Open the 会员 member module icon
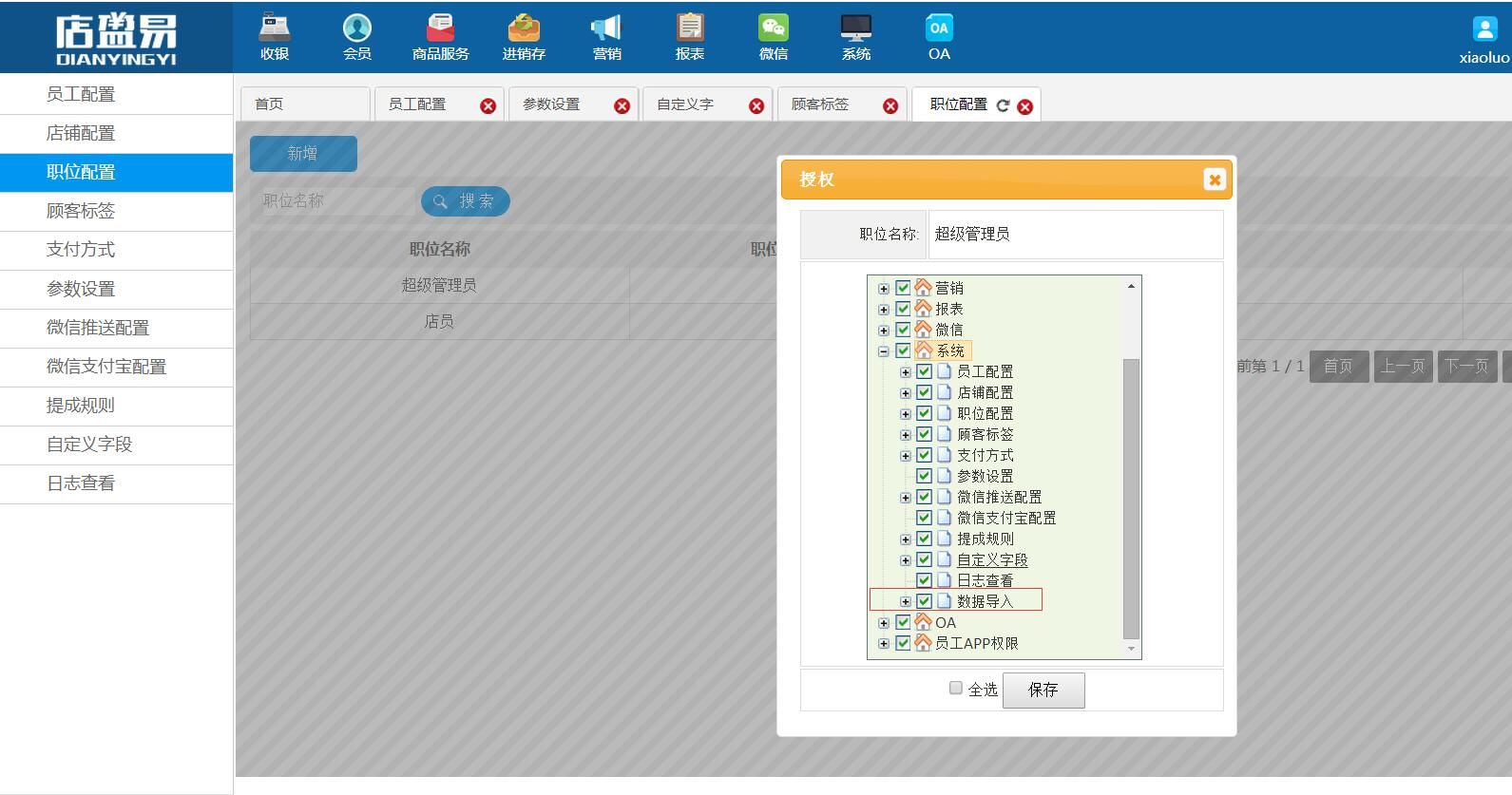 click(357, 28)
